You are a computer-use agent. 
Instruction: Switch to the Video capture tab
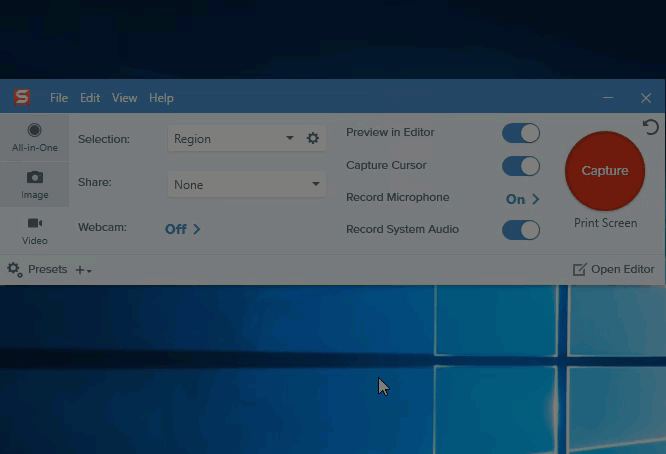point(35,230)
